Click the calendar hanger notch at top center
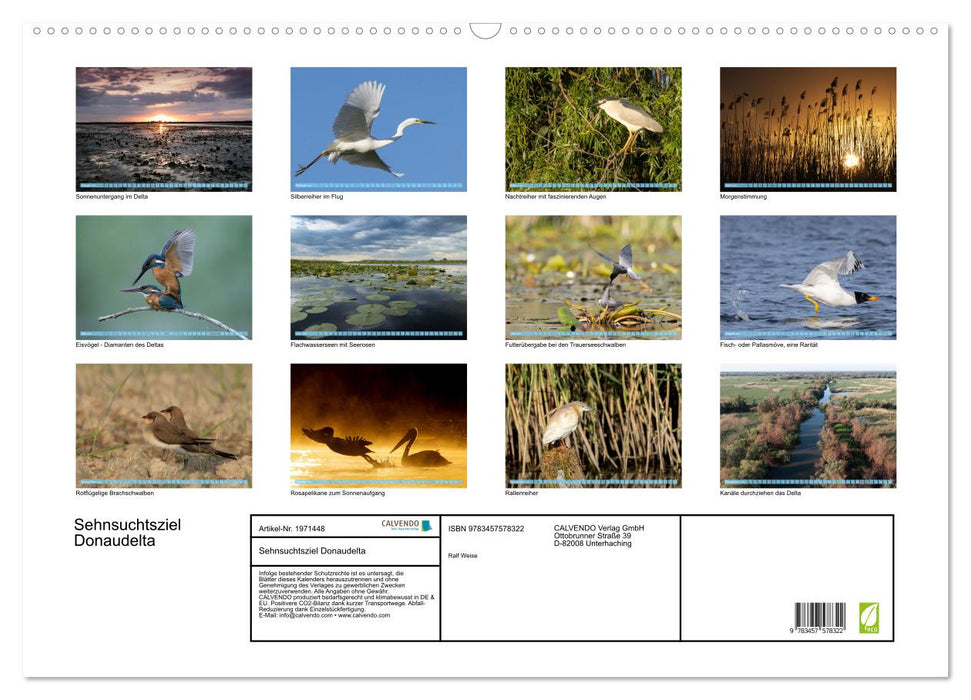This screenshot has width=971, height=700. 485,31
